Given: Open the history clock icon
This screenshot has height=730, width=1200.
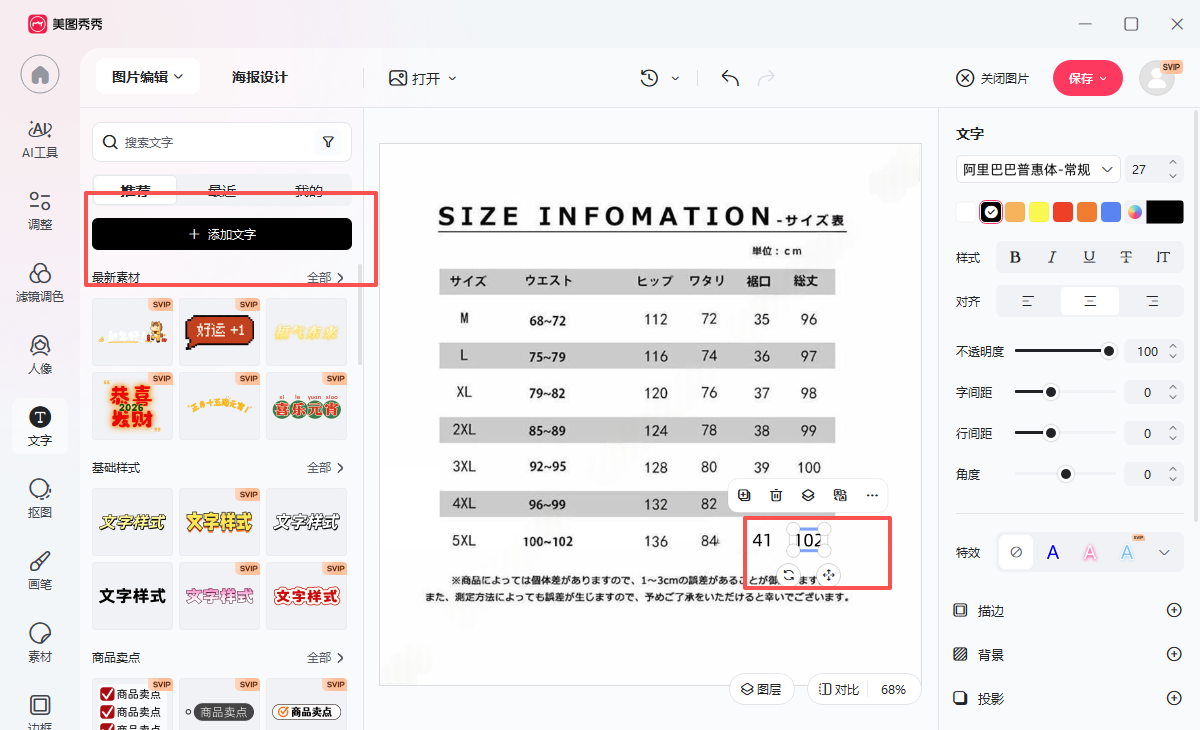Looking at the screenshot, I should coord(650,78).
